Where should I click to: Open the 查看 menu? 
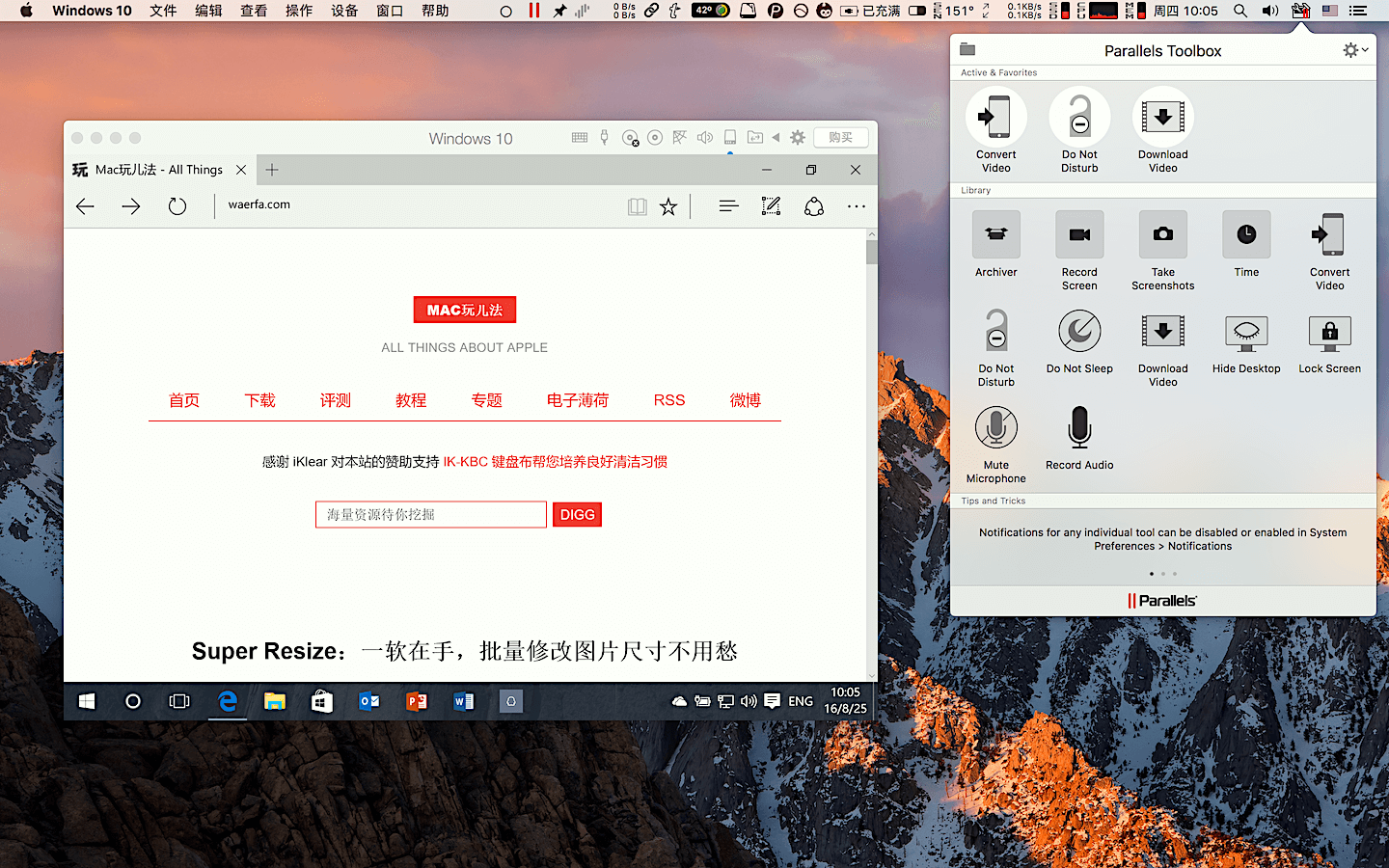[x=254, y=11]
